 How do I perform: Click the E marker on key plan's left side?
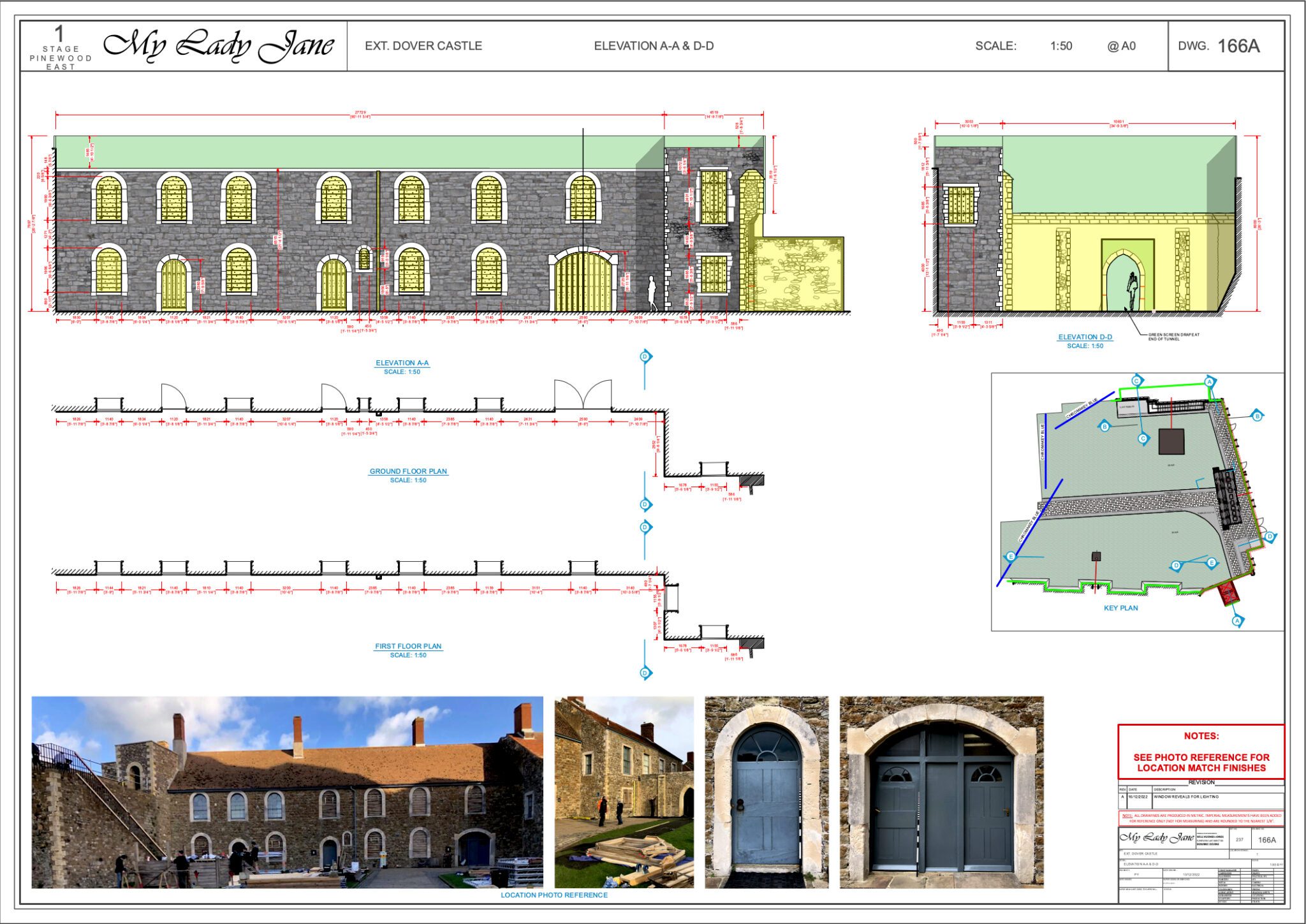pos(1011,557)
